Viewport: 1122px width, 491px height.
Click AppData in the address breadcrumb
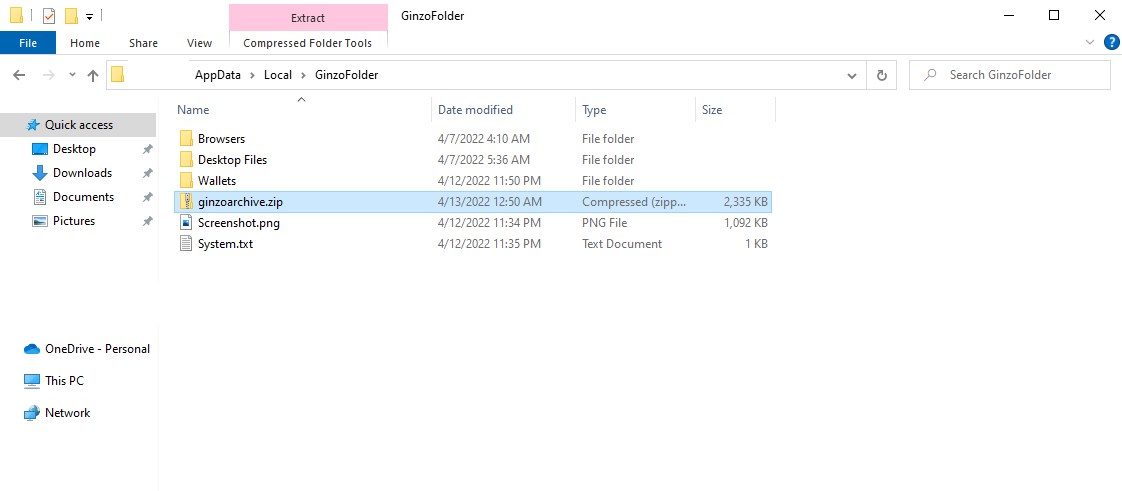218,75
